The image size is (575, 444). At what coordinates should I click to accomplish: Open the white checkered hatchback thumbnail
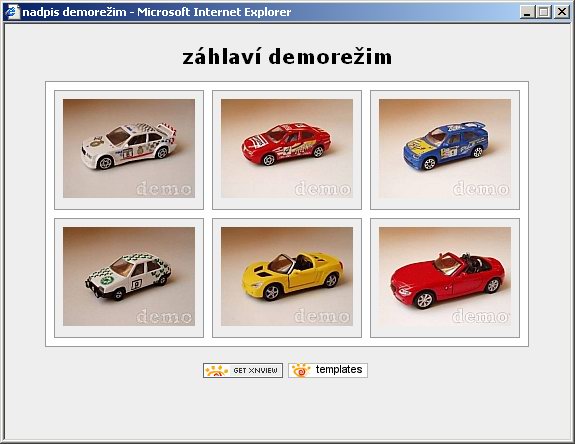[129, 276]
